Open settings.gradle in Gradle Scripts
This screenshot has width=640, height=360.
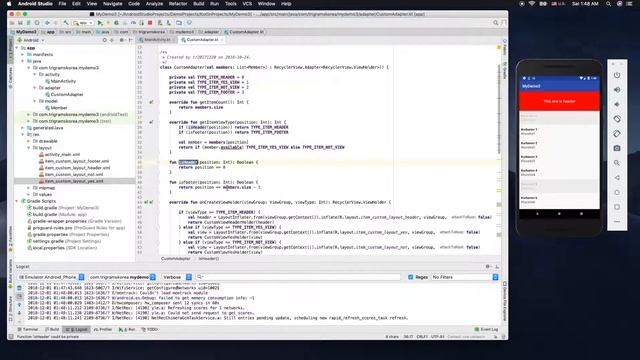tap(63, 241)
